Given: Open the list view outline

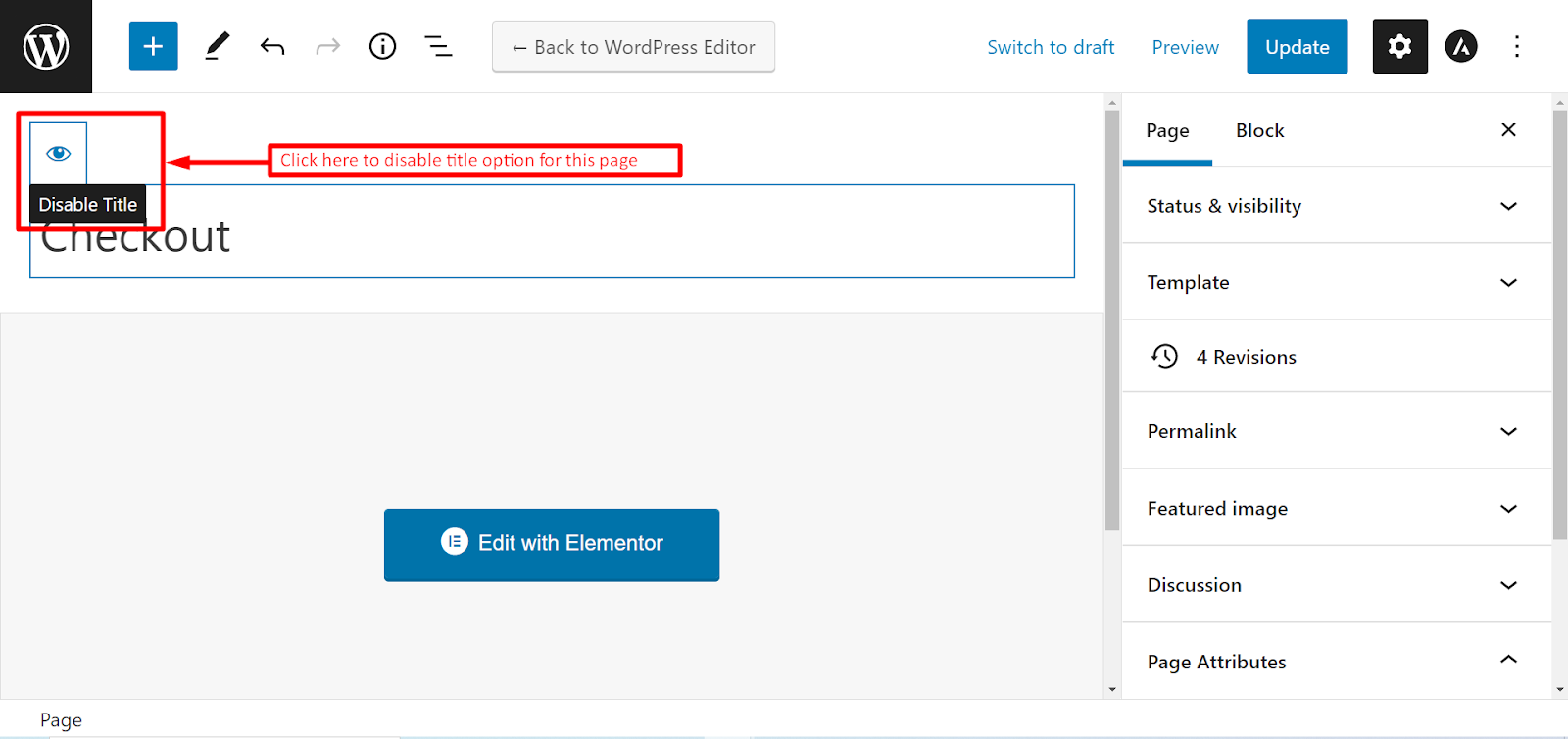Looking at the screenshot, I should coord(438,46).
